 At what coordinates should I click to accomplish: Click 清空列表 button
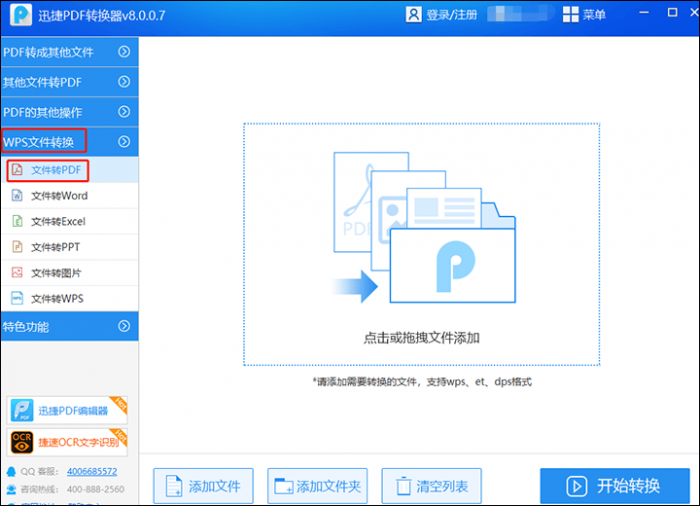pyautogui.click(x=432, y=485)
